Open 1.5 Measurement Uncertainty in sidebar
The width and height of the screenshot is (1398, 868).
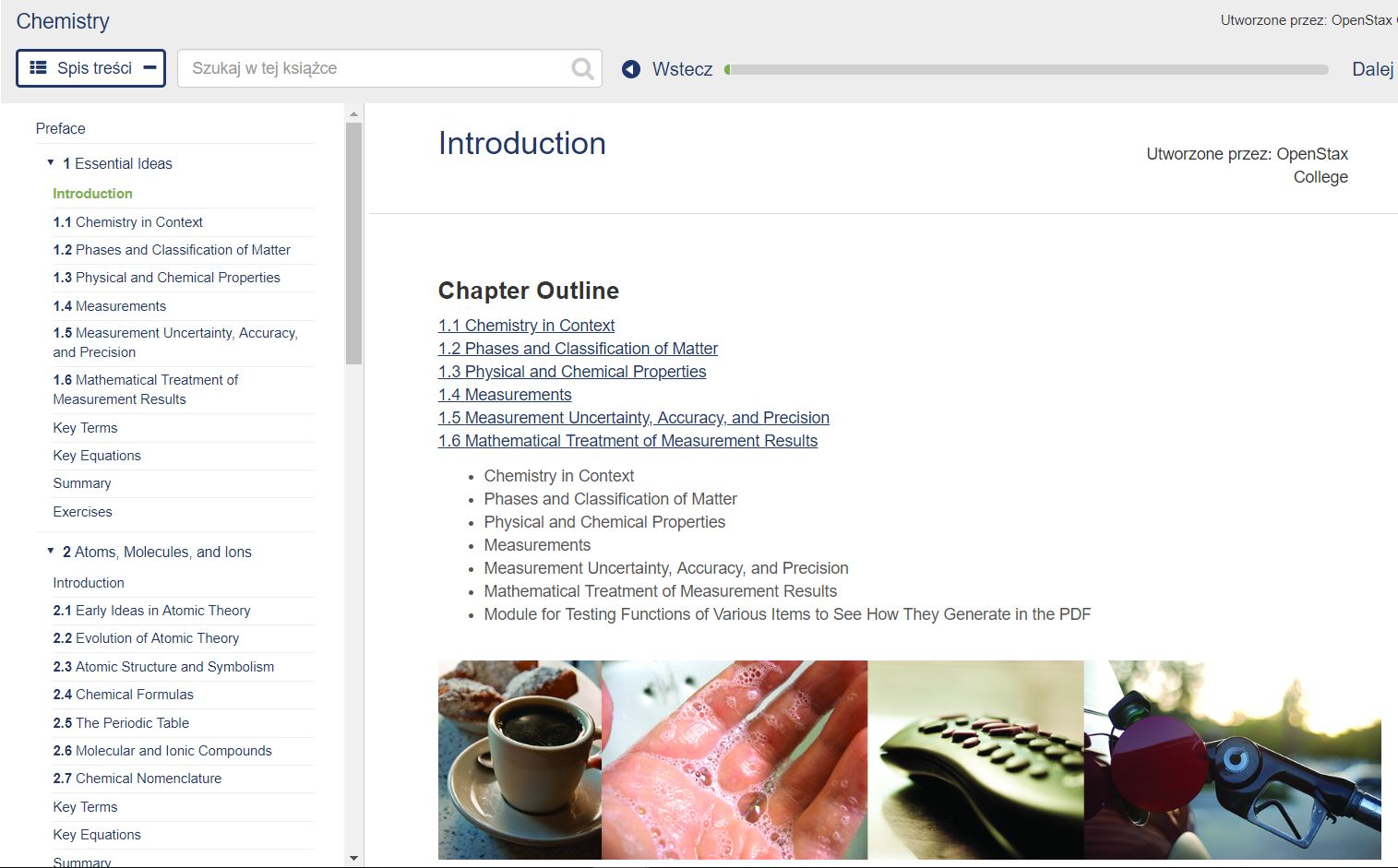[175, 342]
